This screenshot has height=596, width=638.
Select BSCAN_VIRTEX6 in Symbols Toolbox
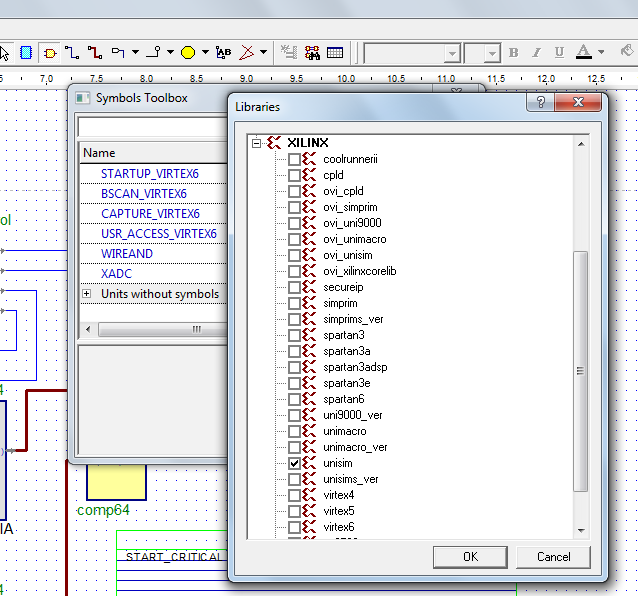[144, 194]
